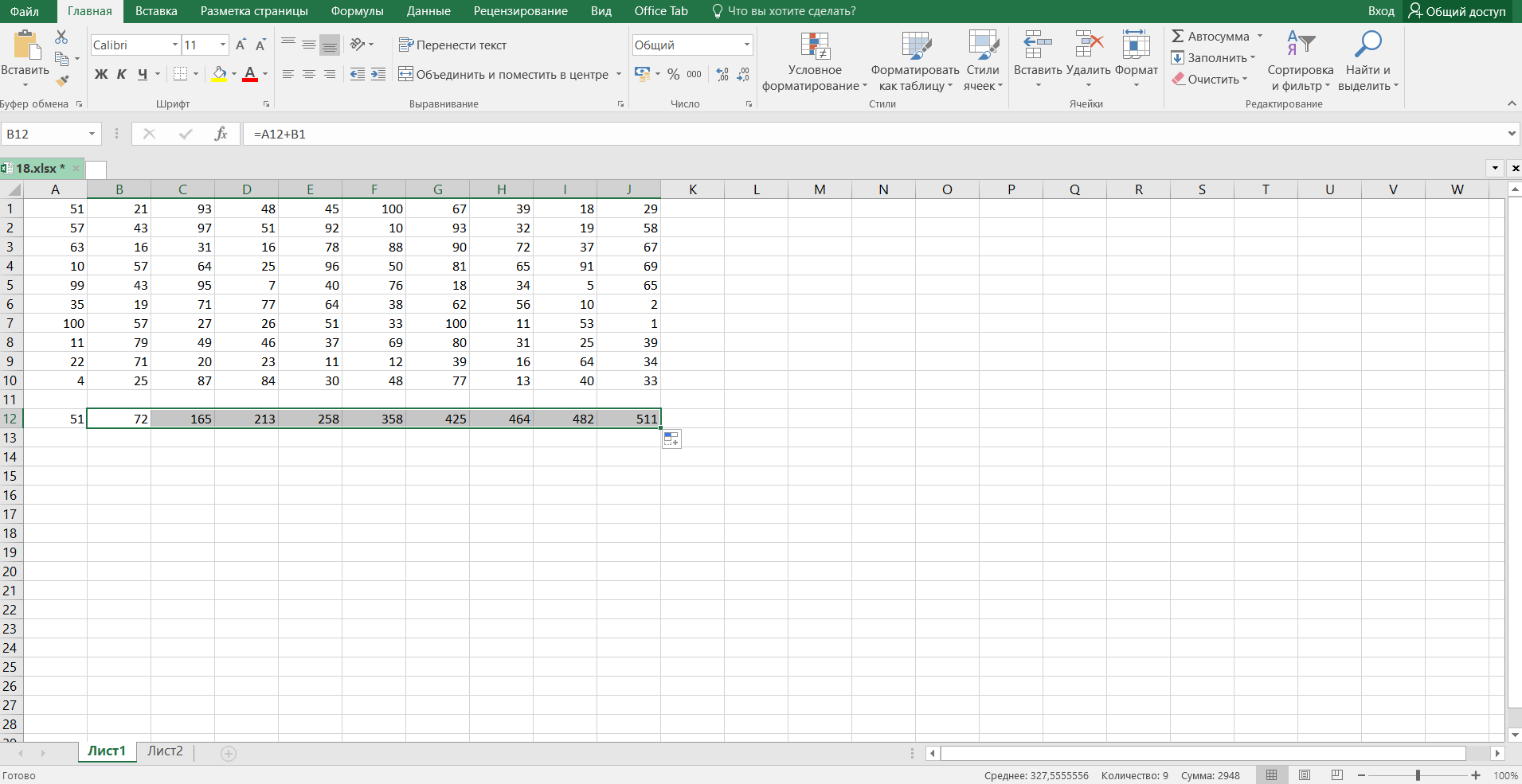Click the Cut scissors icon

pos(61,37)
